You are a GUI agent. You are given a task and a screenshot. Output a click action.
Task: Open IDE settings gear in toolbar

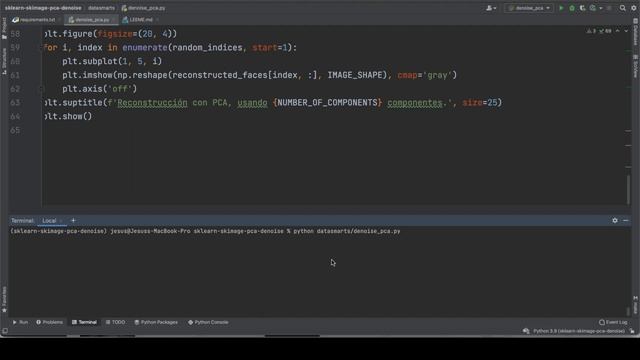[x=634, y=8]
